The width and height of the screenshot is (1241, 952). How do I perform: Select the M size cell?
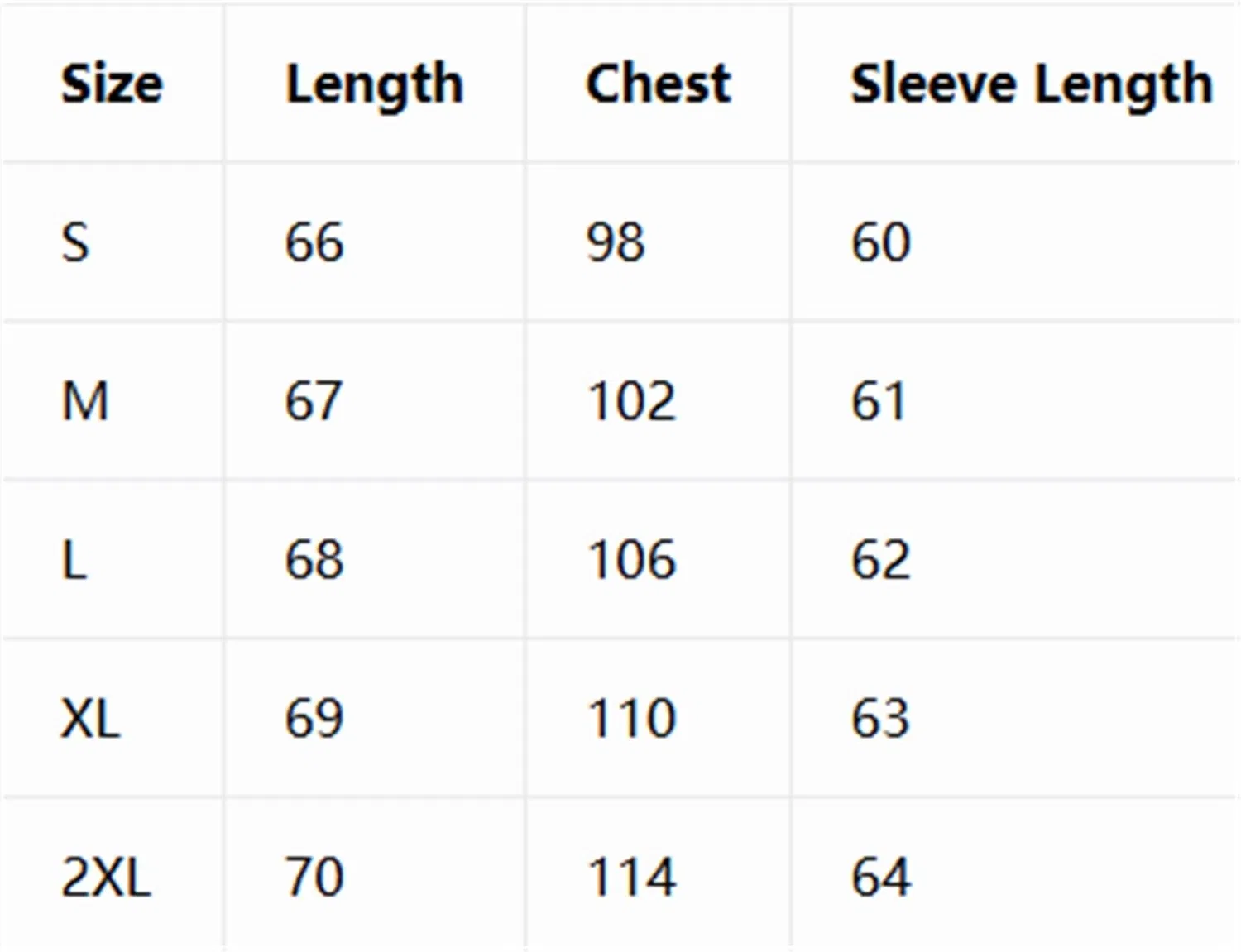pos(85,401)
